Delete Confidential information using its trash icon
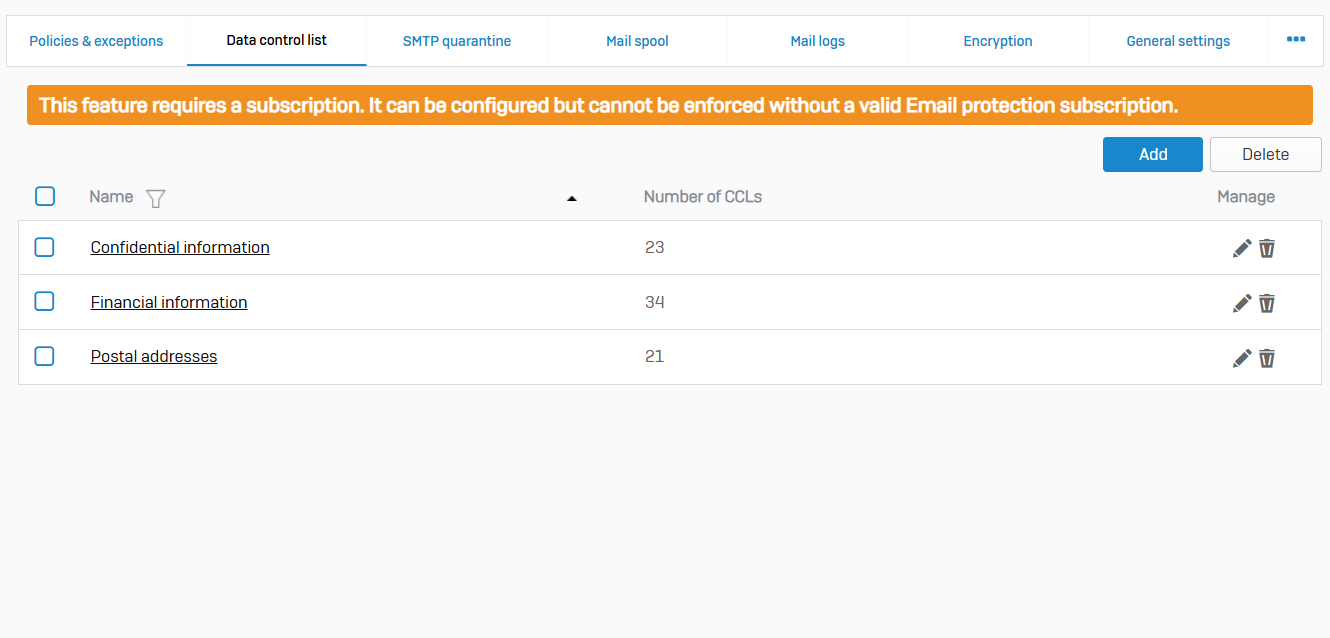The image size is (1330, 638). (x=1267, y=248)
